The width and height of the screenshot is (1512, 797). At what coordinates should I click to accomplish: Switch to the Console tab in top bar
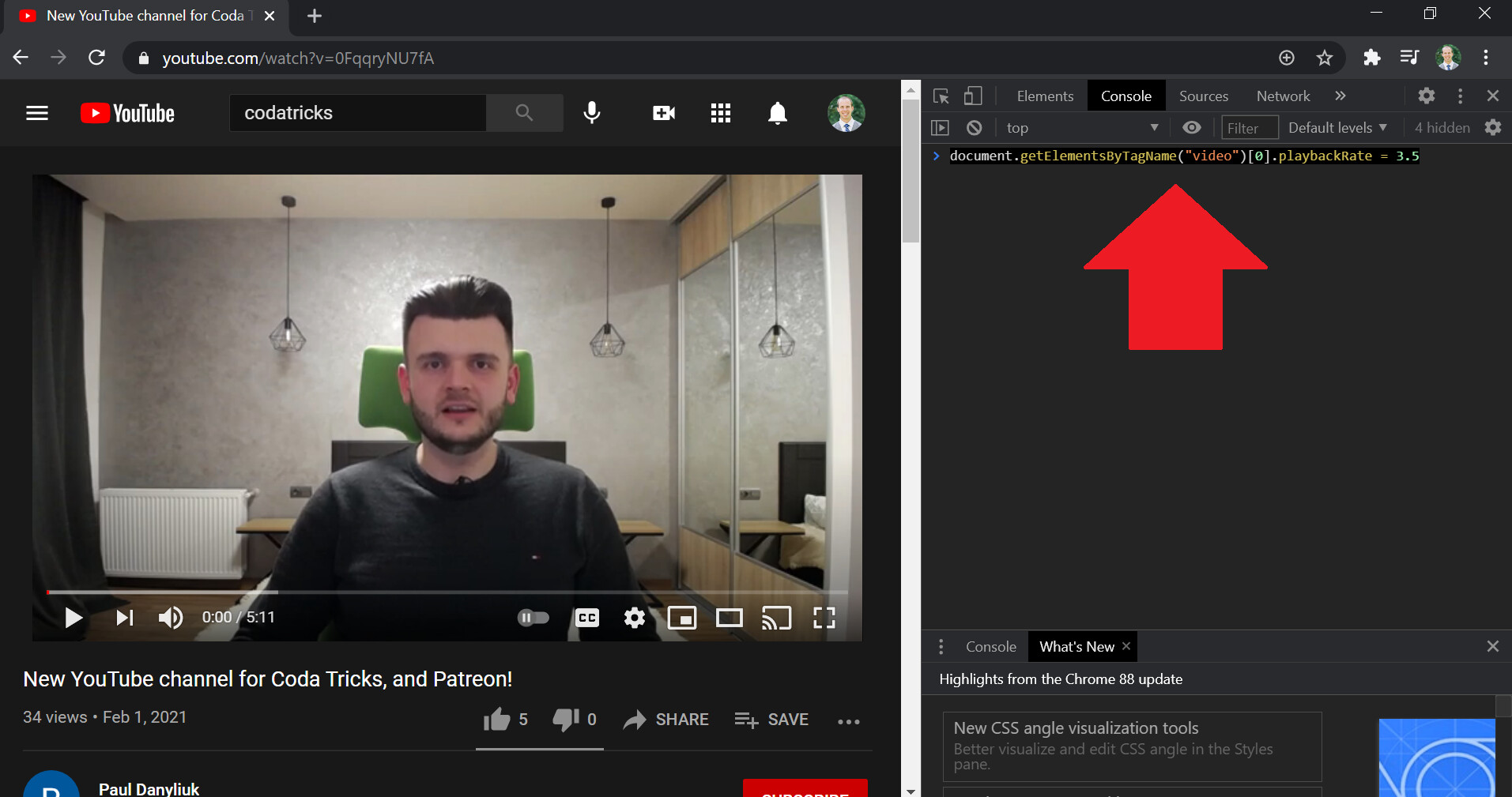tap(1126, 96)
